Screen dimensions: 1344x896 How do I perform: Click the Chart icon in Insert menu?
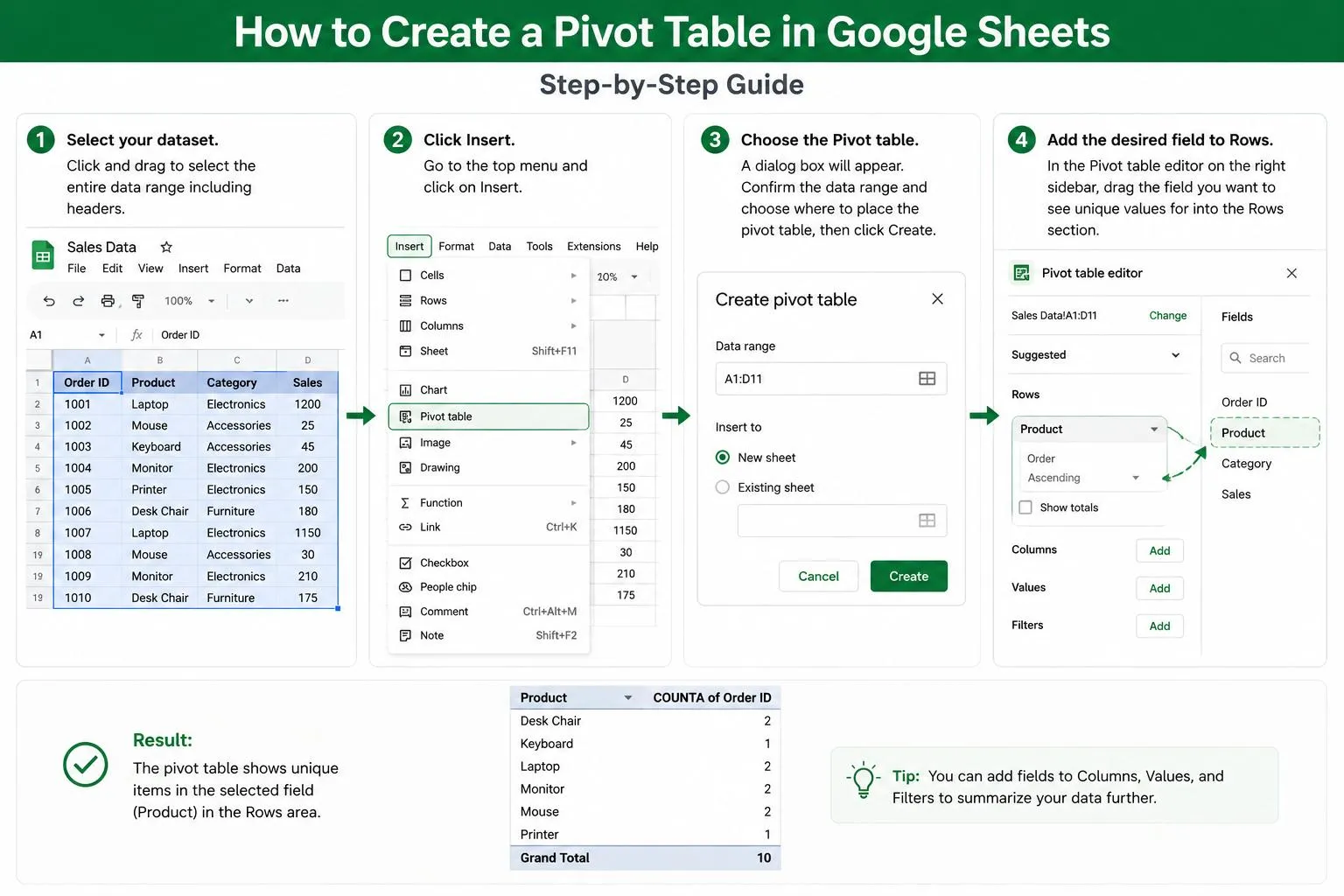click(x=405, y=390)
